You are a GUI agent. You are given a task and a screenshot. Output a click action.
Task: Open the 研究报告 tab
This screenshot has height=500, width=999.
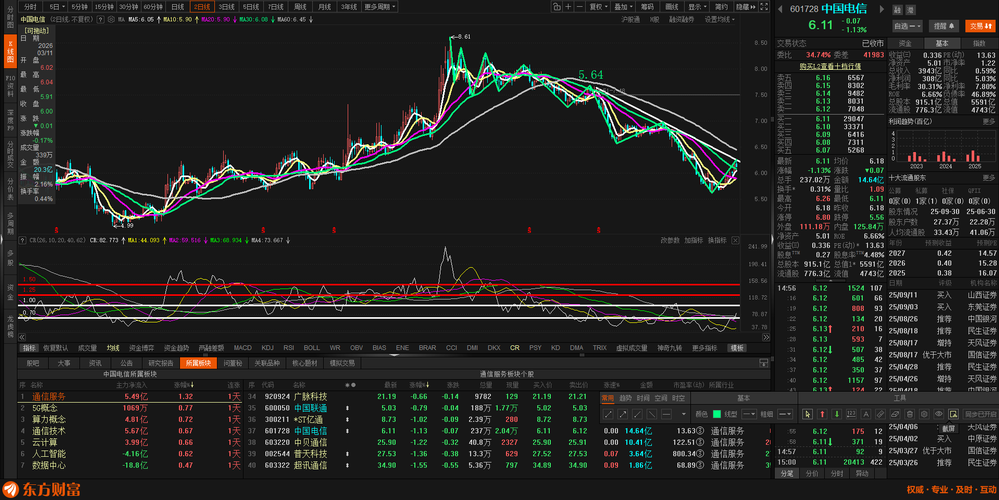point(161,363)
